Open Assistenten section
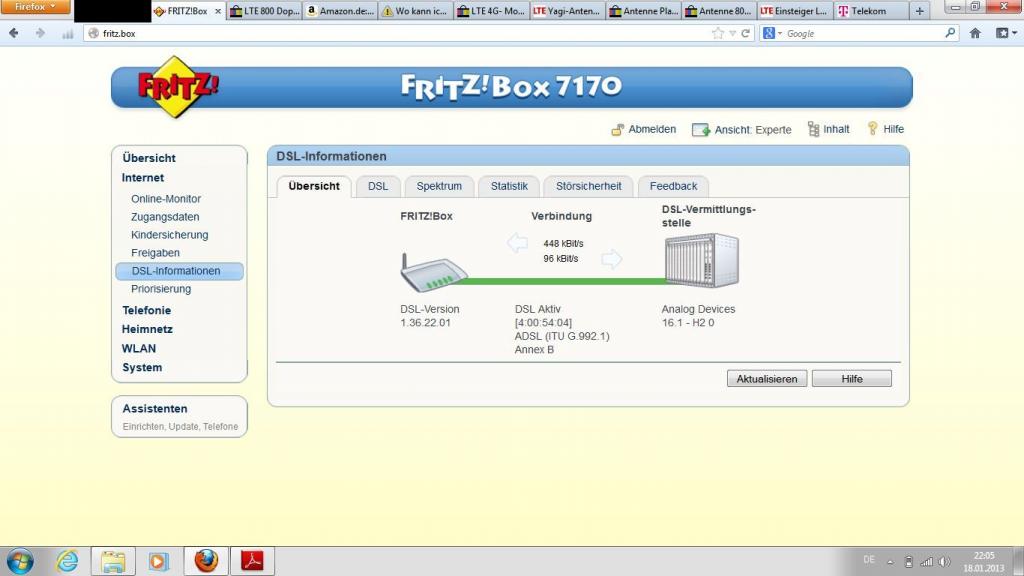 [x=155, y=409]
